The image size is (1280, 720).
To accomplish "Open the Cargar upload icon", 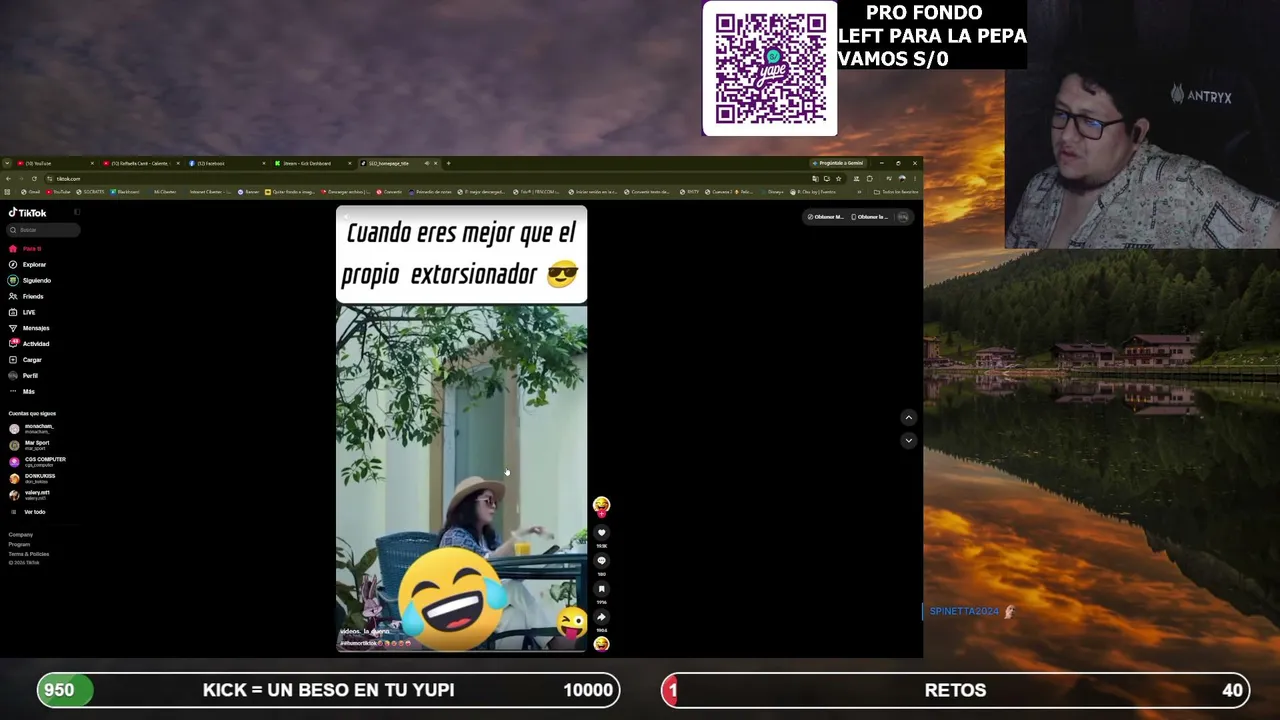I will [x=13, y=360].
